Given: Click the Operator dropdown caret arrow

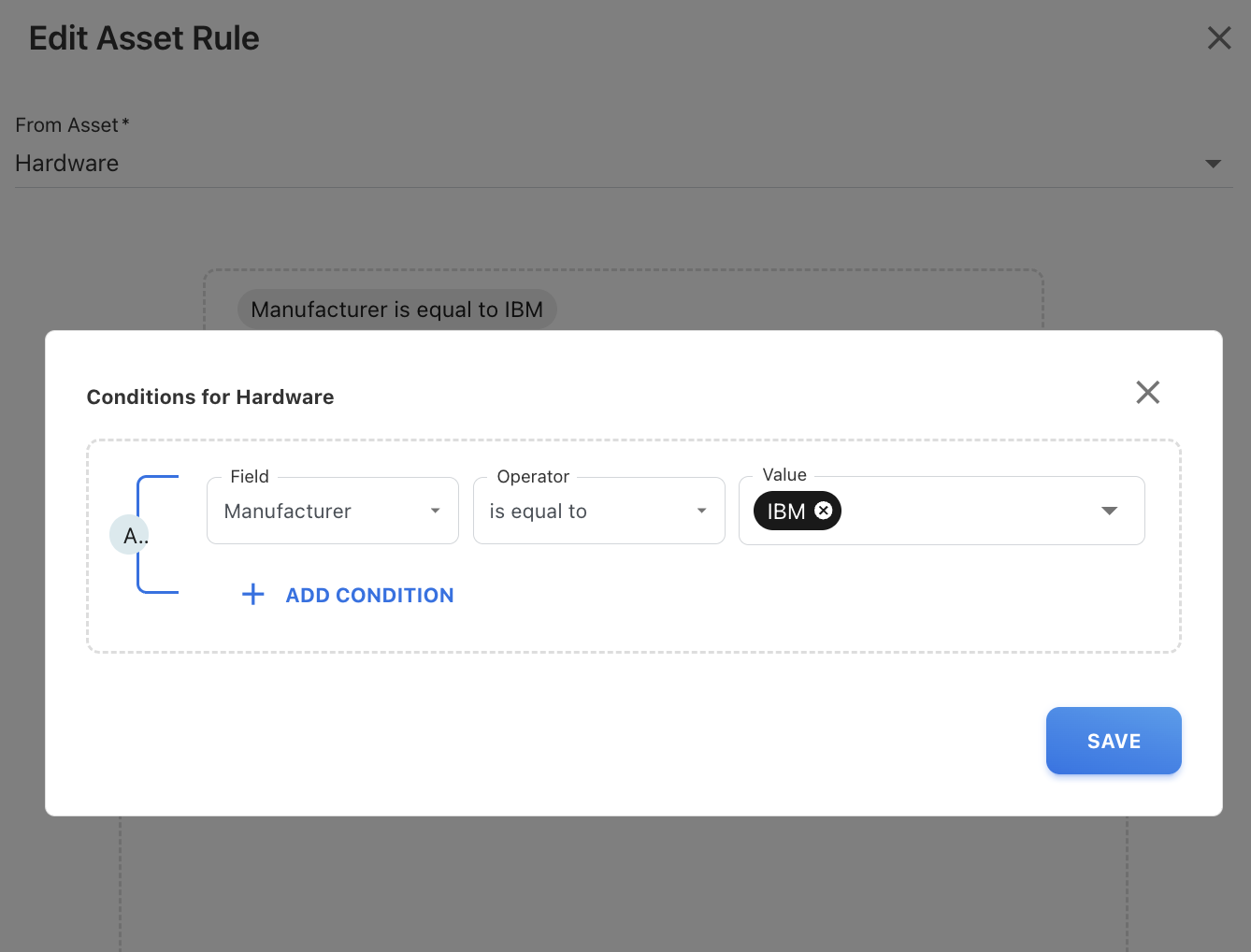Looking at the screenshot, I should coord(701,511).
